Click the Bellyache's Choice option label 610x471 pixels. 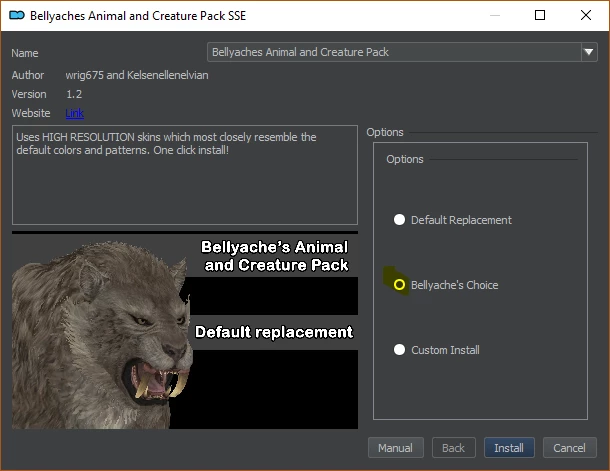454,285
